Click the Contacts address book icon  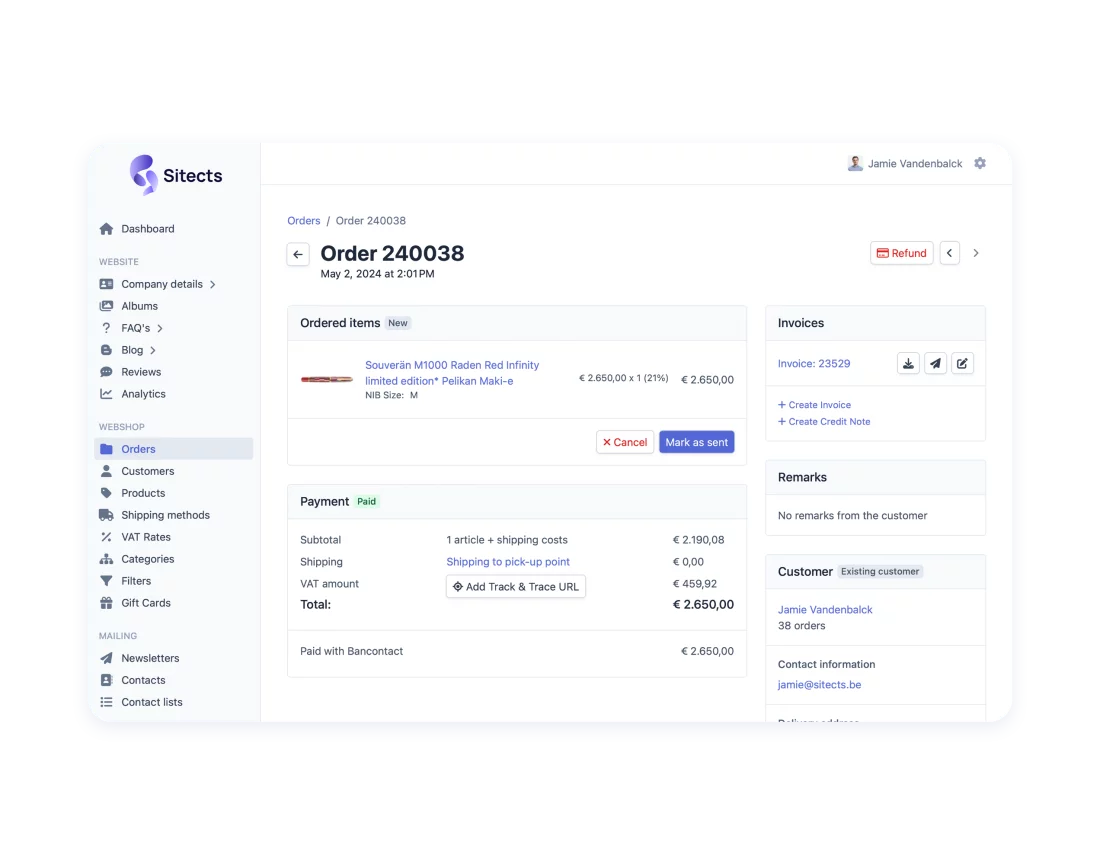coord(106,680)
